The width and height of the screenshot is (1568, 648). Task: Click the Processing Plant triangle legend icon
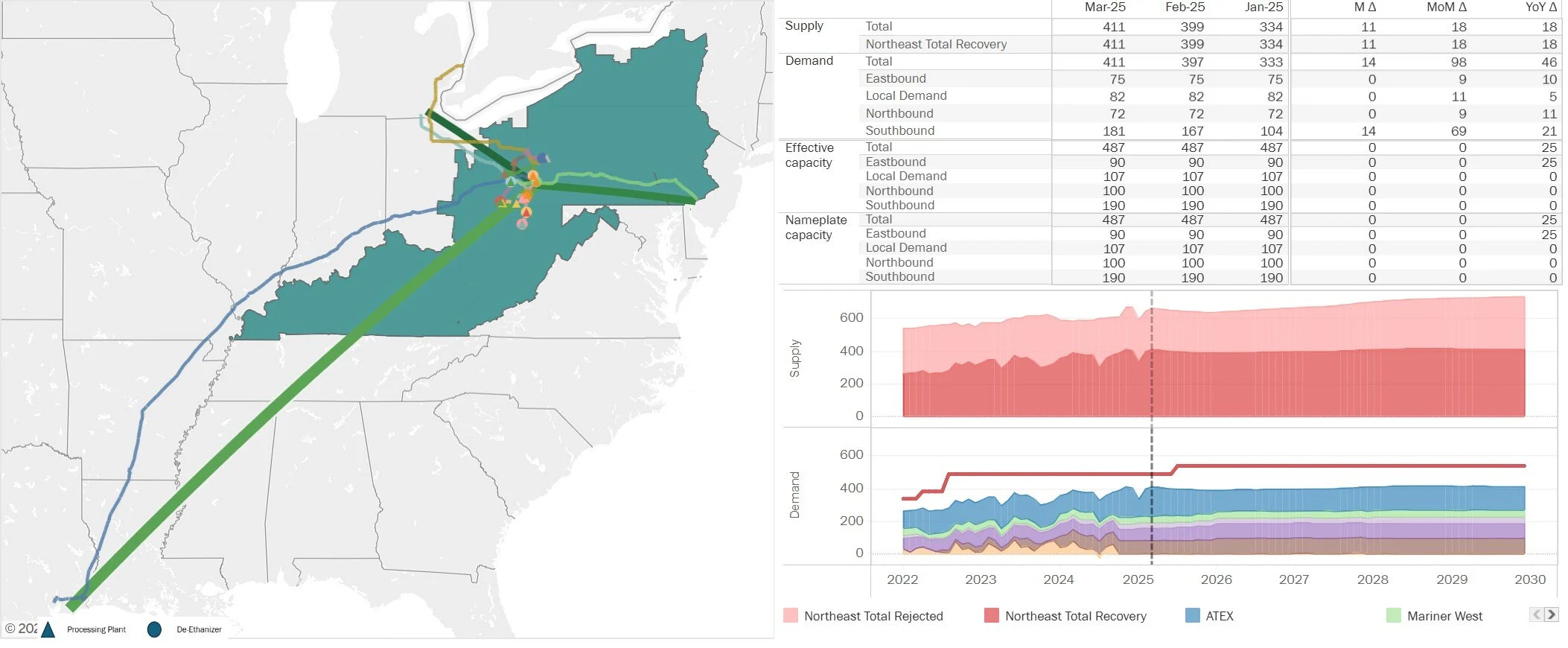tap(48, 629)
